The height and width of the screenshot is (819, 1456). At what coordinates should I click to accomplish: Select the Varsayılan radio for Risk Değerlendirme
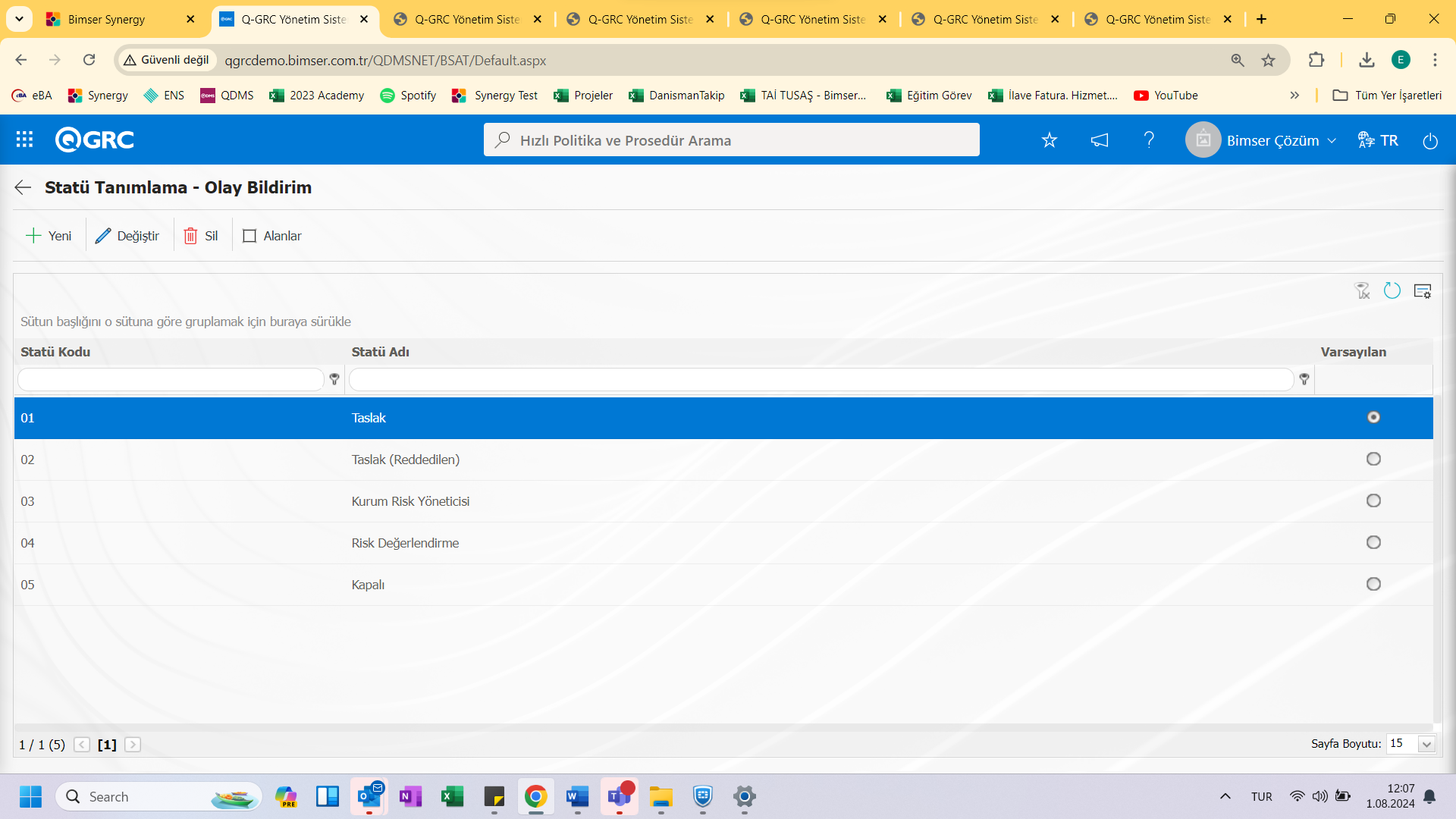pos(1373,542)
